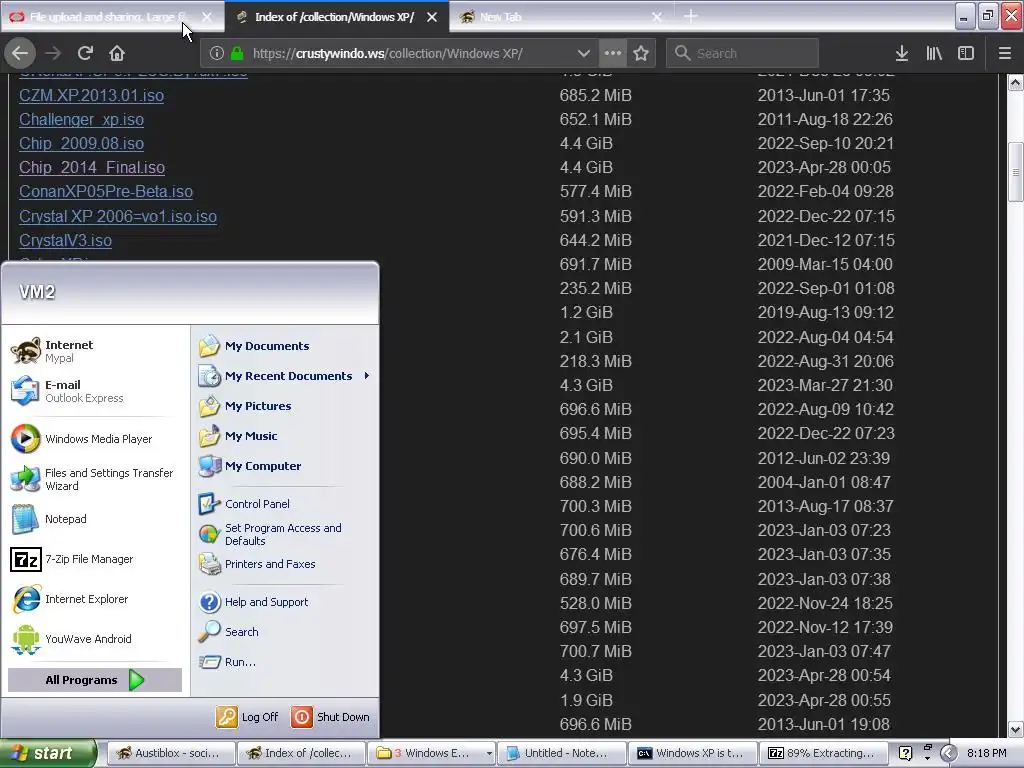The image size is (1024, 768).
Task: Open the library bookmarks icon
Action: point(934,53)
